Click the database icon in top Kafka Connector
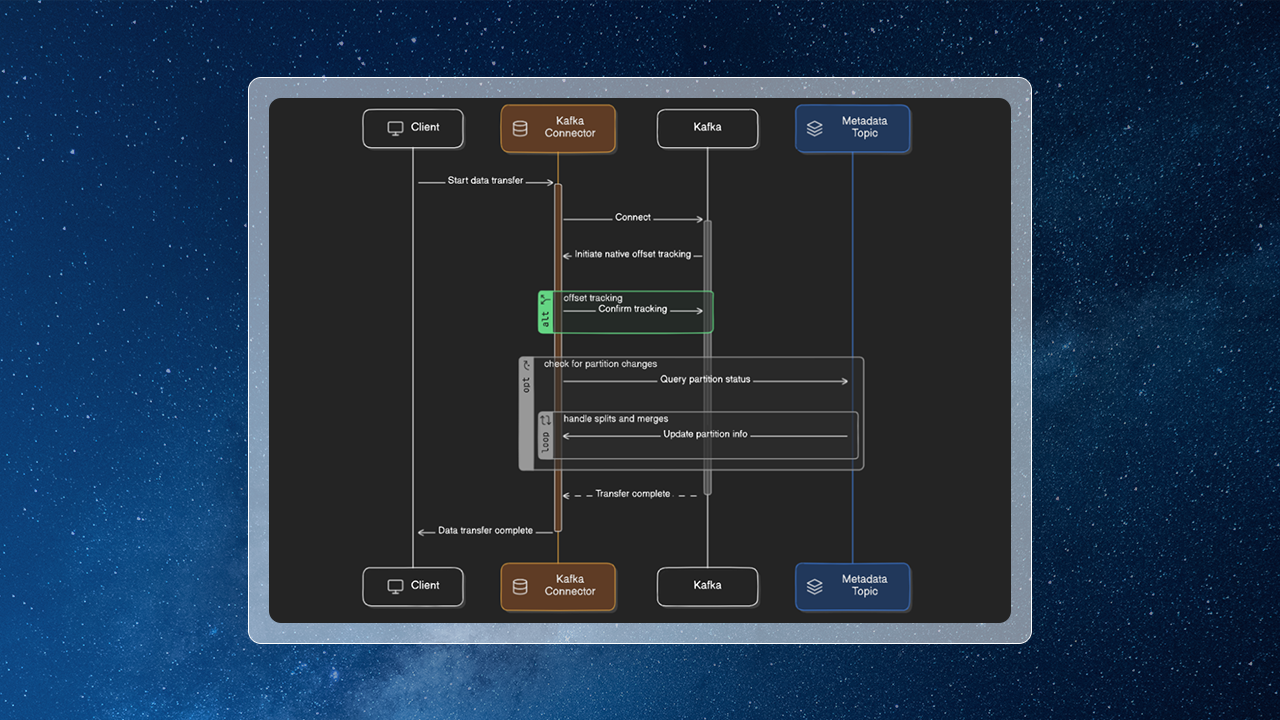This screenshot has height=720, width=1280. 520,128
